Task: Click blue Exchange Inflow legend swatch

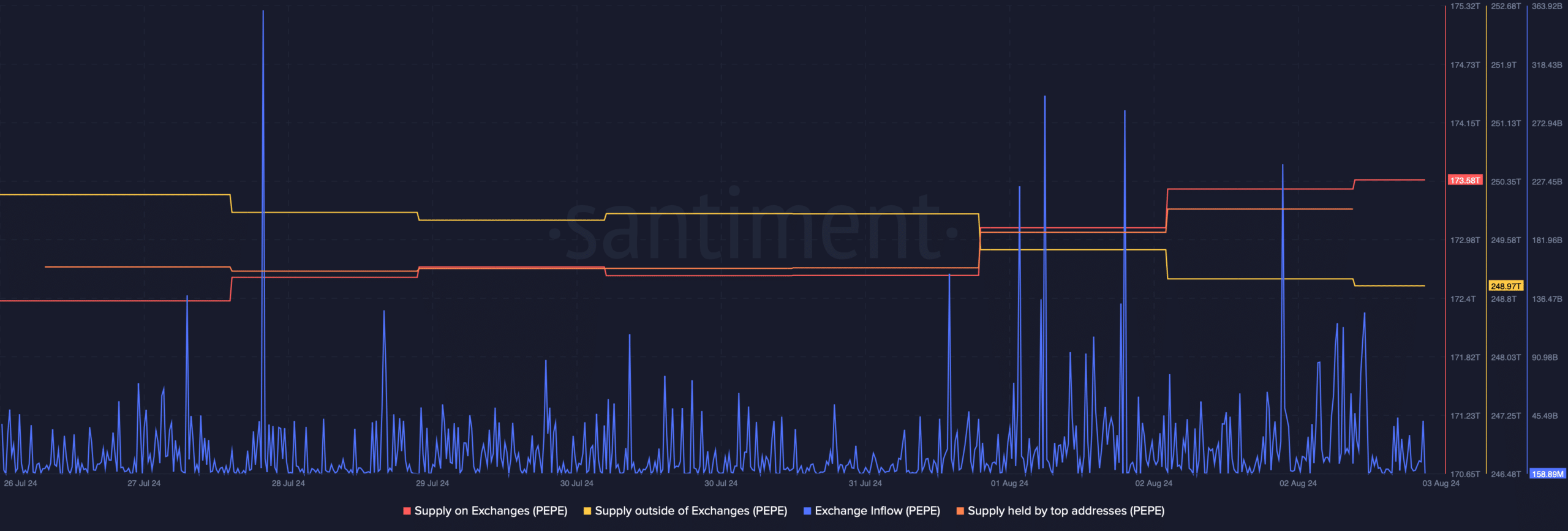Action: 807,511
